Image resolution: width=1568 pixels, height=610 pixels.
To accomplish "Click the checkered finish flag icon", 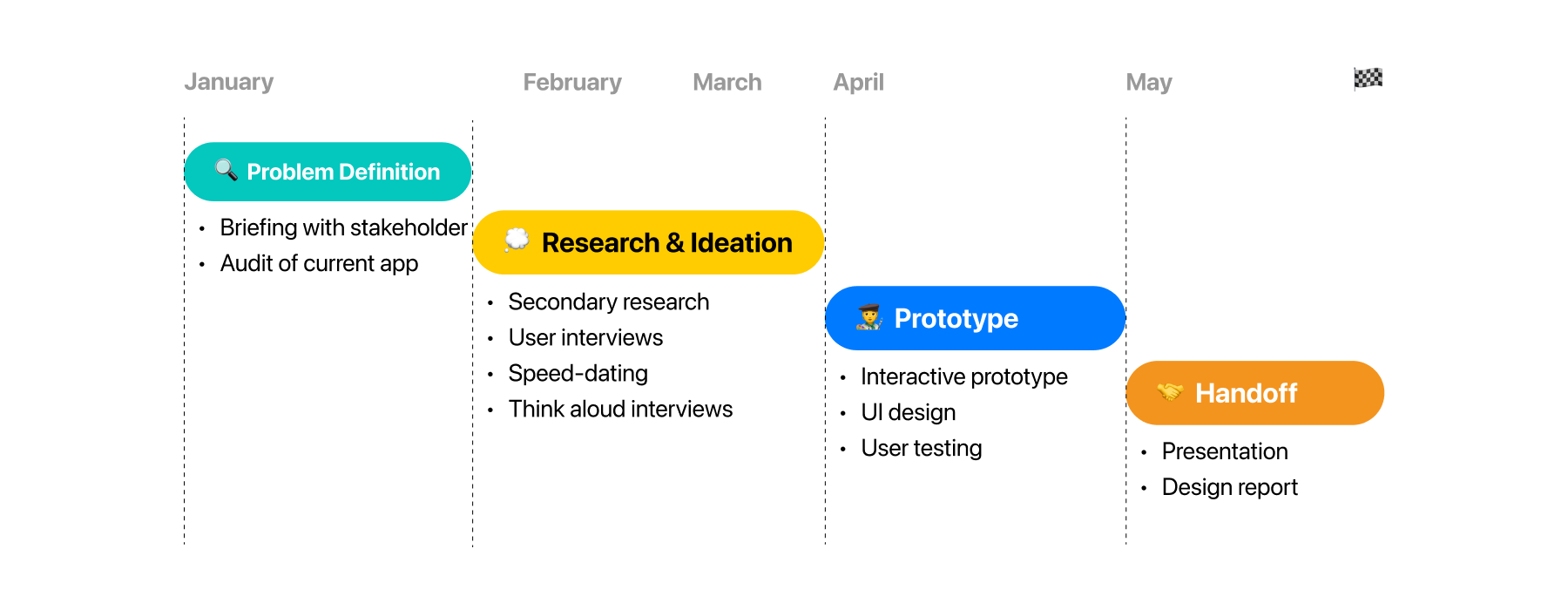I will pyautogui.click(x=1368, y=78).
